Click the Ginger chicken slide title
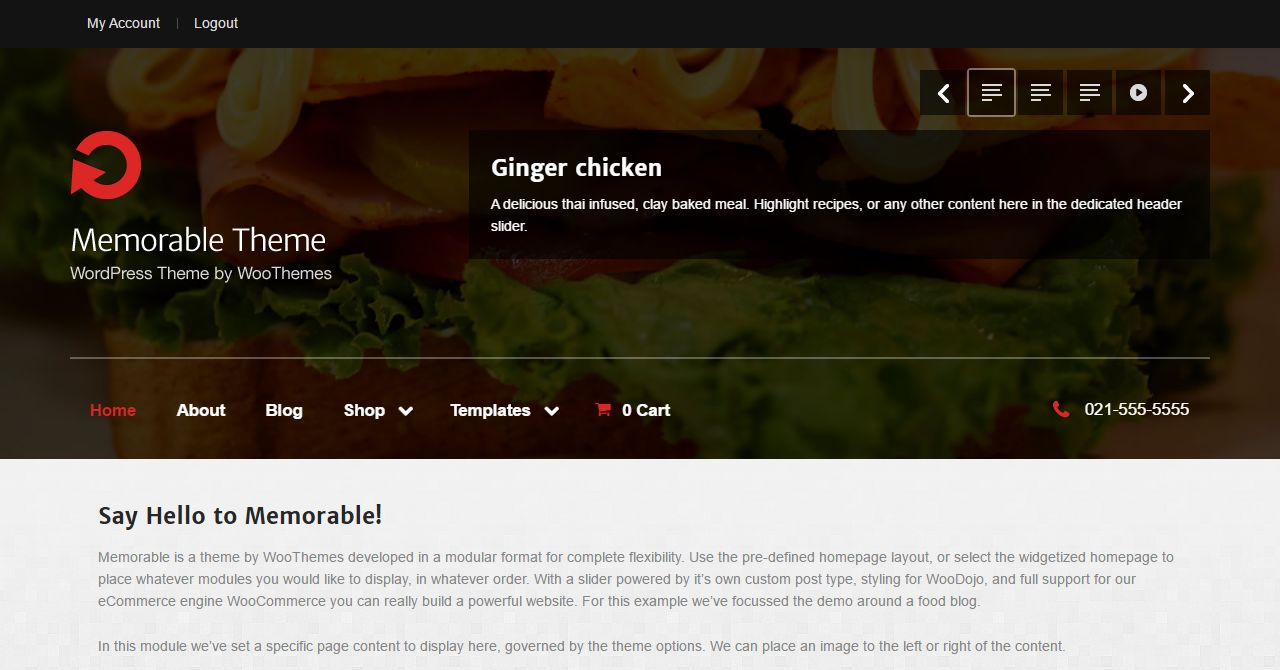The image size is (1280, 670). (576, 168)
